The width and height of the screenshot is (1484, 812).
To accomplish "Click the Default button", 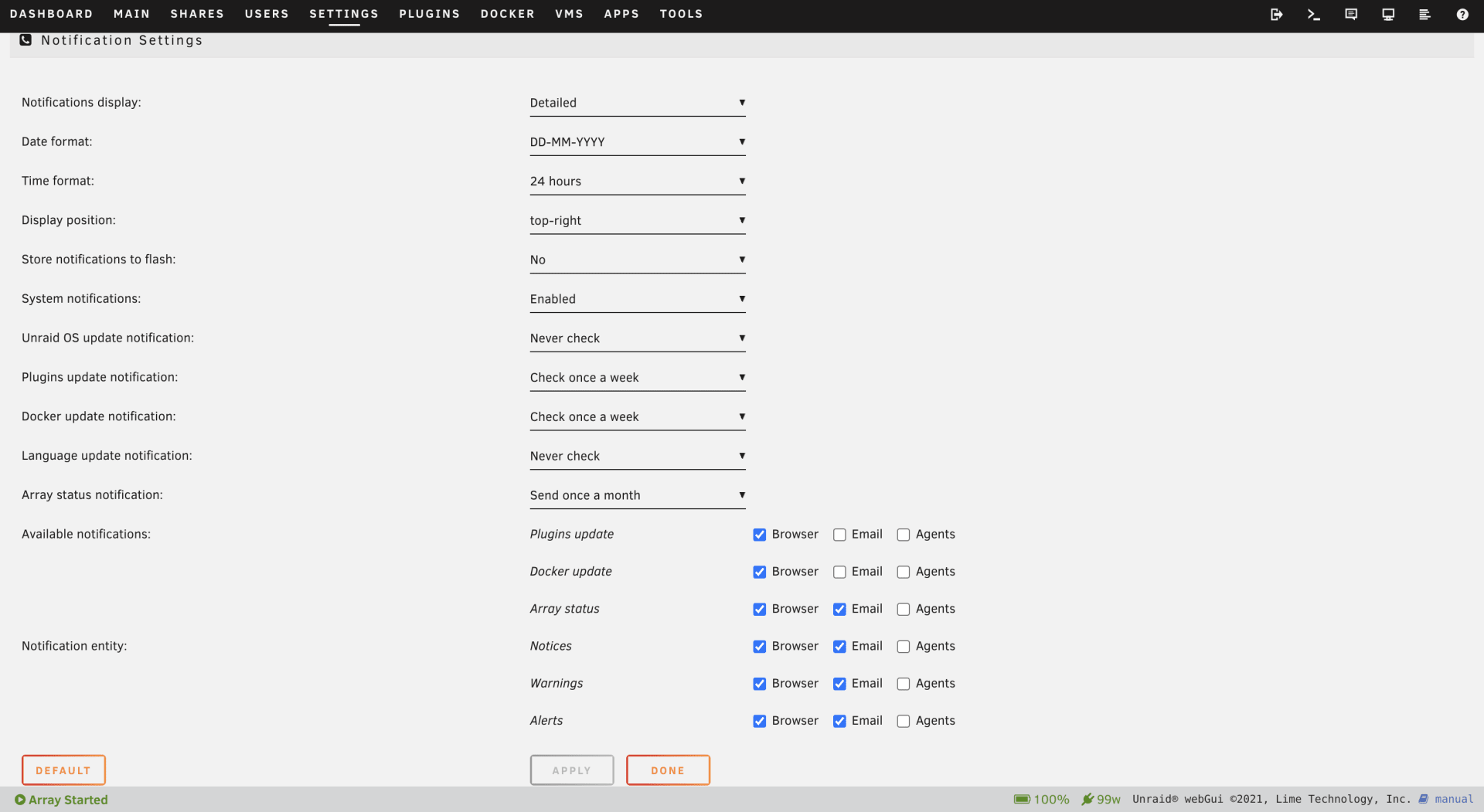I will pos(63,770).
